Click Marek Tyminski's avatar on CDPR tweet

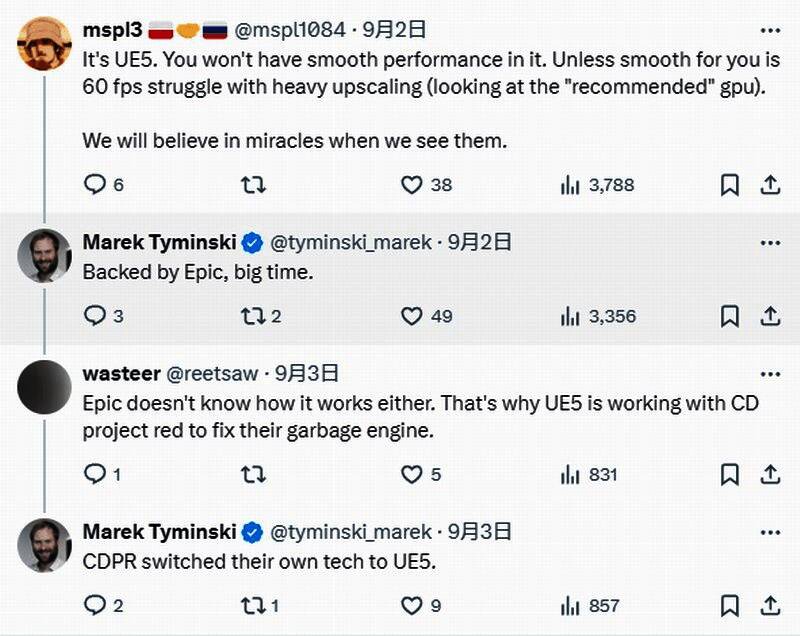[x=44, y=546]
